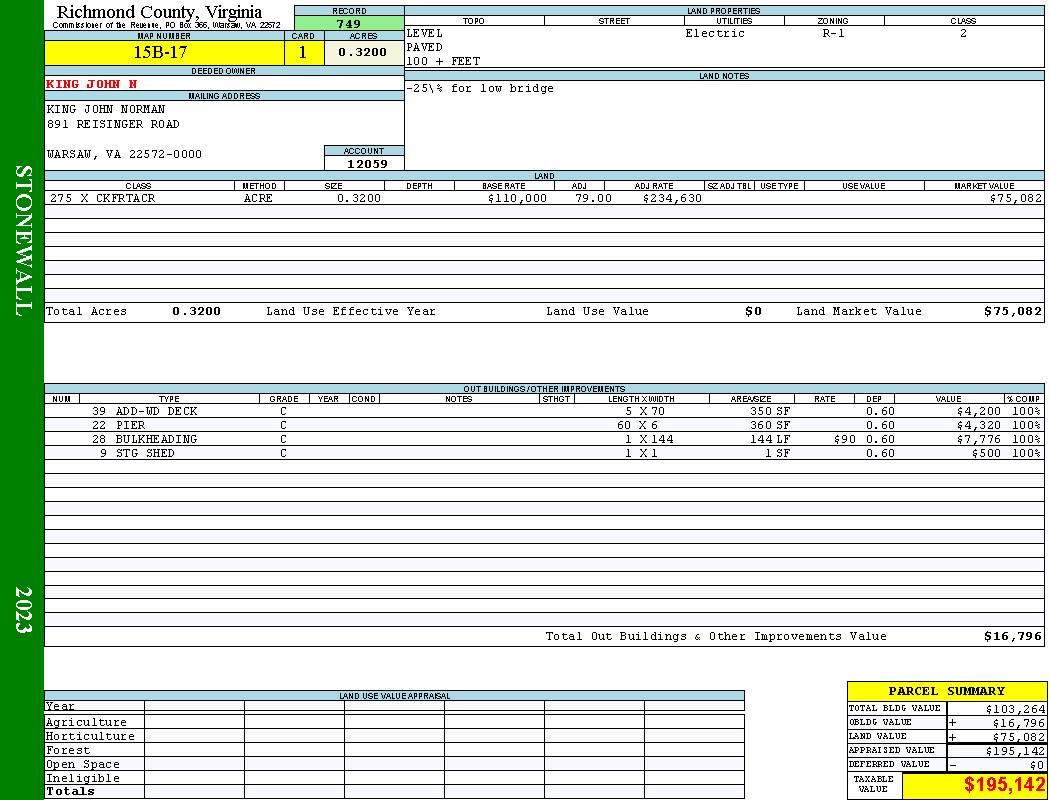Click deferred value $0 in summary
This screenshot has height=800, width=1050.
[x=1037, y=765]
